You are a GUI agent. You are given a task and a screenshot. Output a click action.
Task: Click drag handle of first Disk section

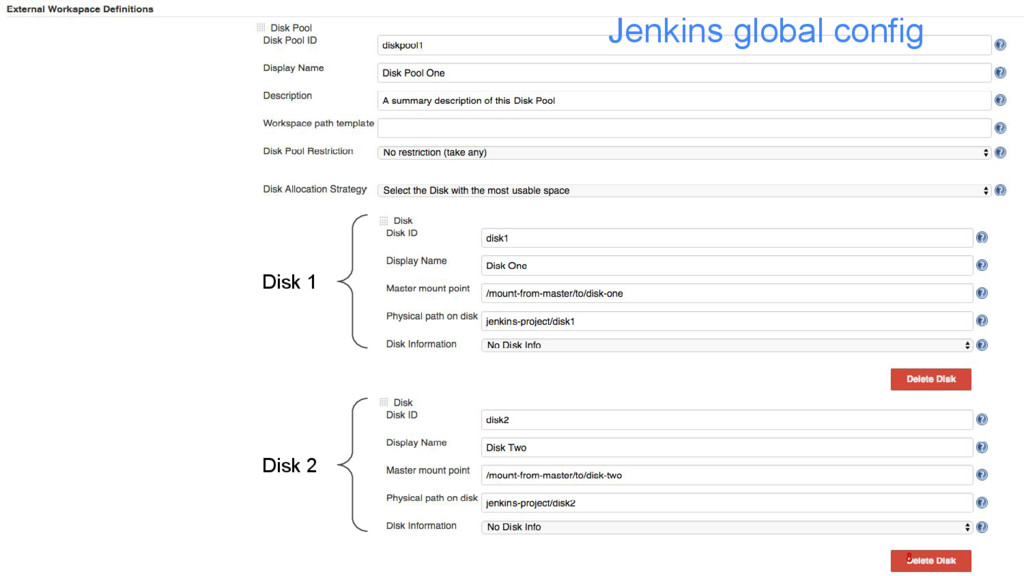(x=384, y=221)
